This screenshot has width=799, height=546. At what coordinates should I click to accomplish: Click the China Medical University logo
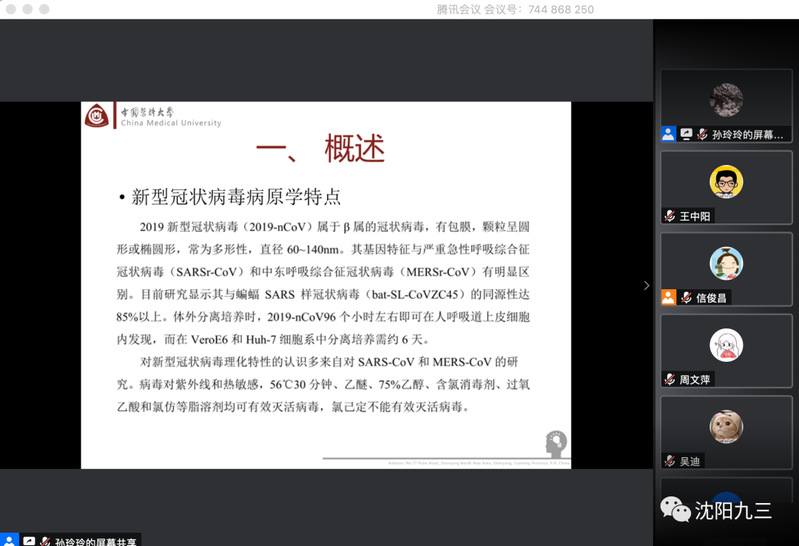[97, 117]
